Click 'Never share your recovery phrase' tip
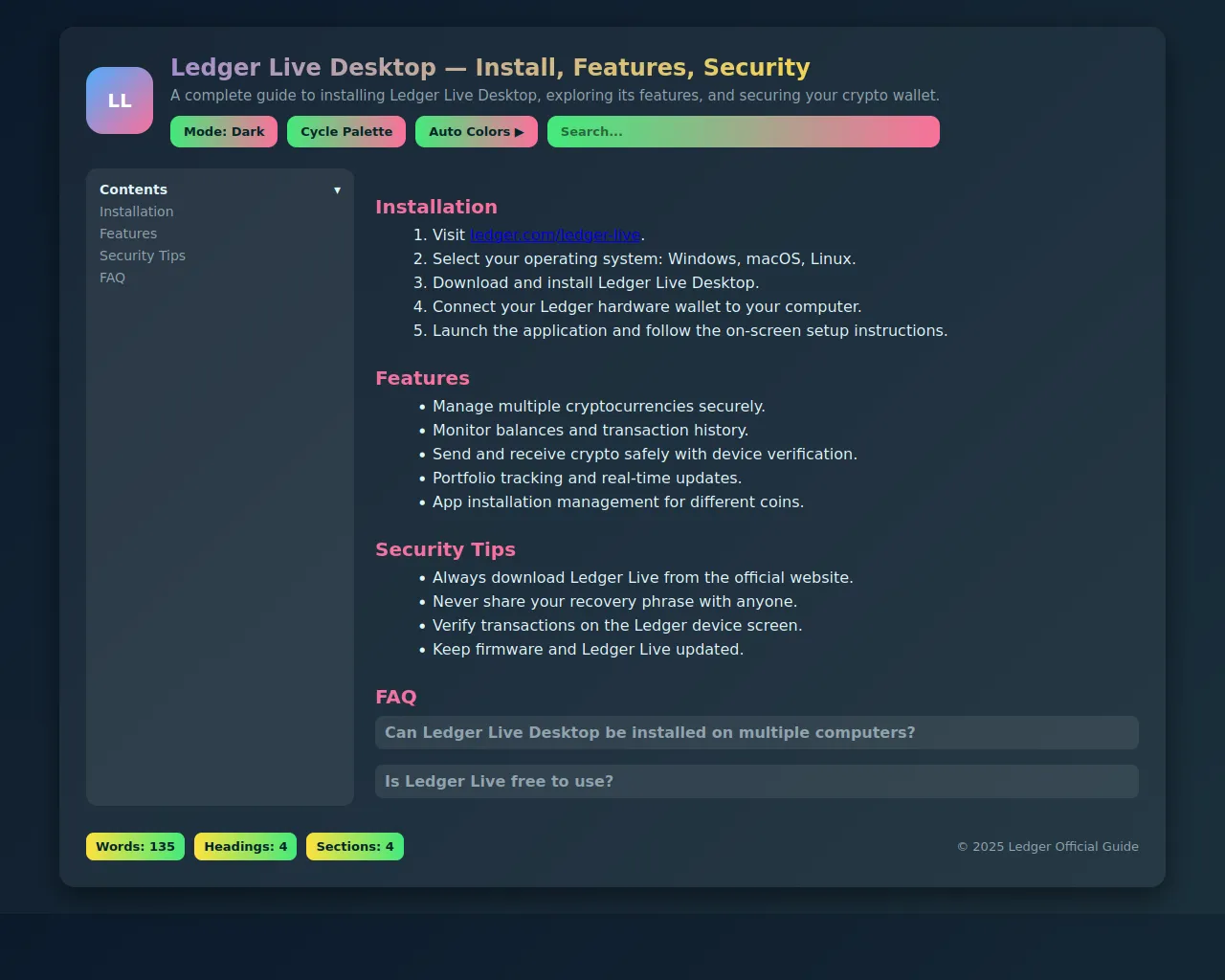This screenshot has width=1225, height=980. pos(614,602)
